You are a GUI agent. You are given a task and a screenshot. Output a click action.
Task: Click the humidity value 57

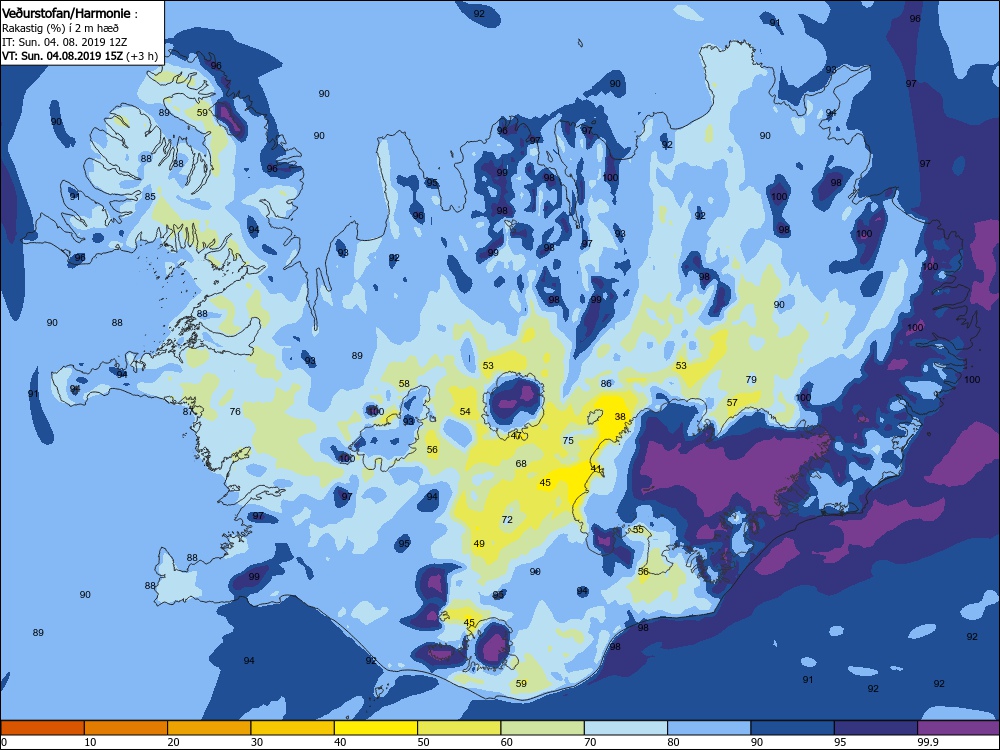pos(732,402)
